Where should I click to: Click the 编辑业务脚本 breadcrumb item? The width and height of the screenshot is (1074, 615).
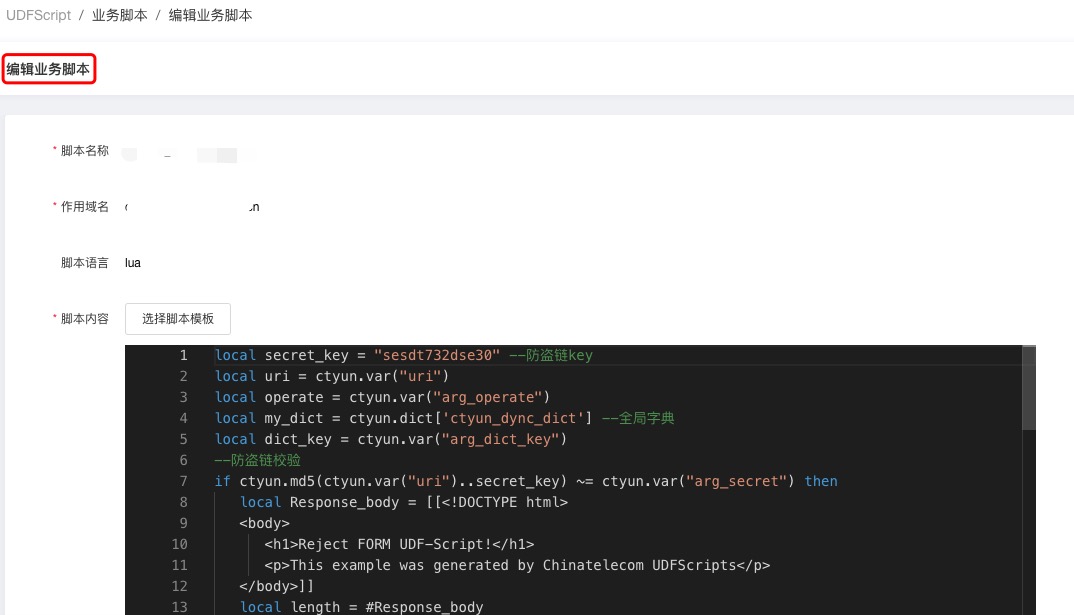coord(210,16)
